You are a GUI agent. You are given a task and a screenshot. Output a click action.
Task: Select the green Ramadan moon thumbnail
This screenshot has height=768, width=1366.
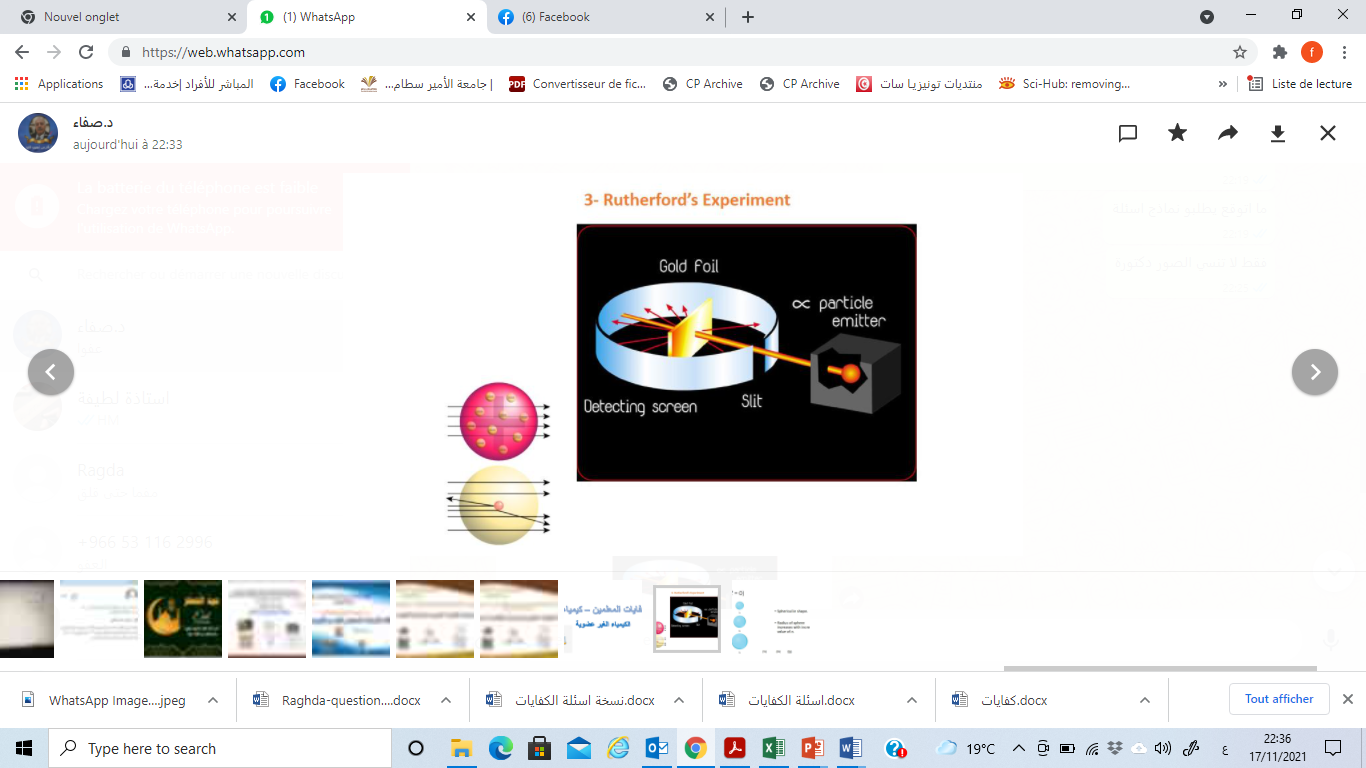coord(183,619)
